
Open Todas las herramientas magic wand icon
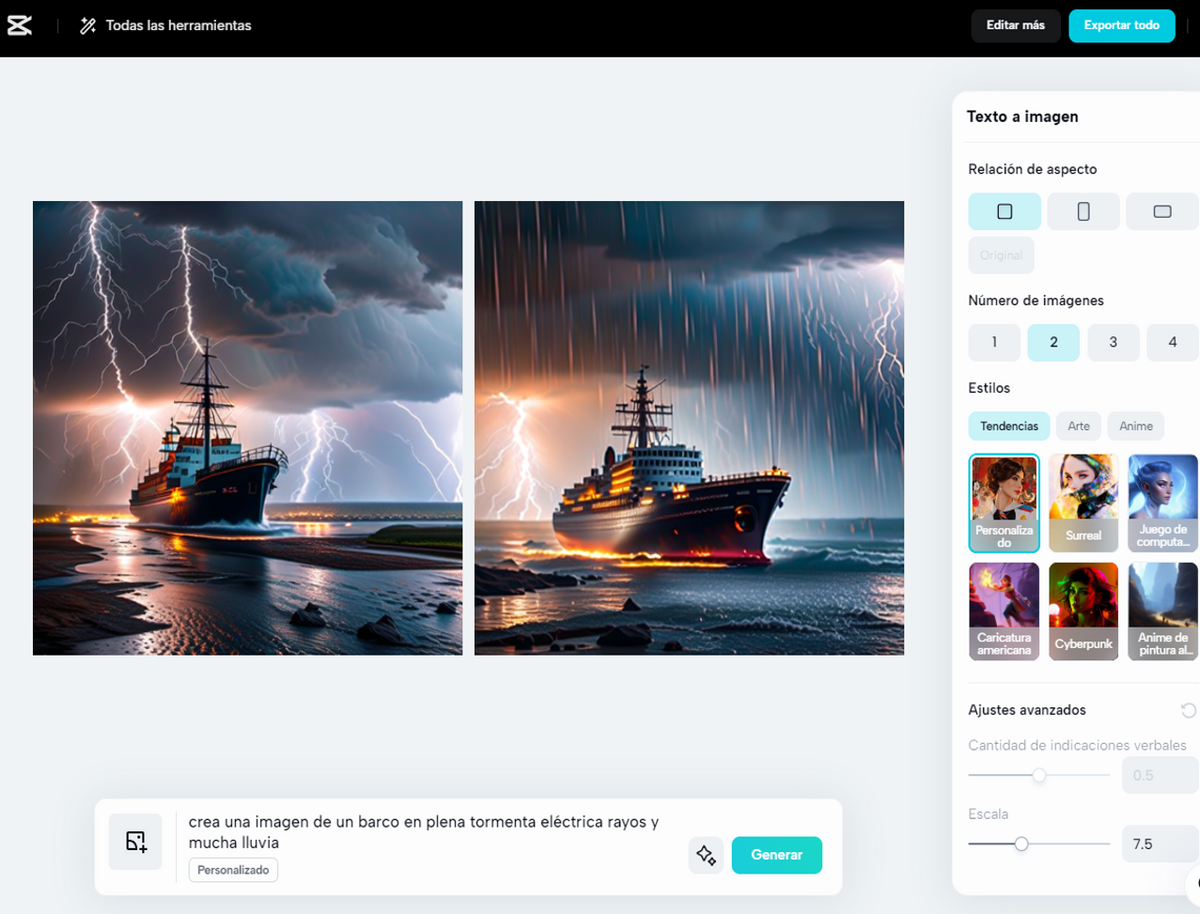coord(88,26)
